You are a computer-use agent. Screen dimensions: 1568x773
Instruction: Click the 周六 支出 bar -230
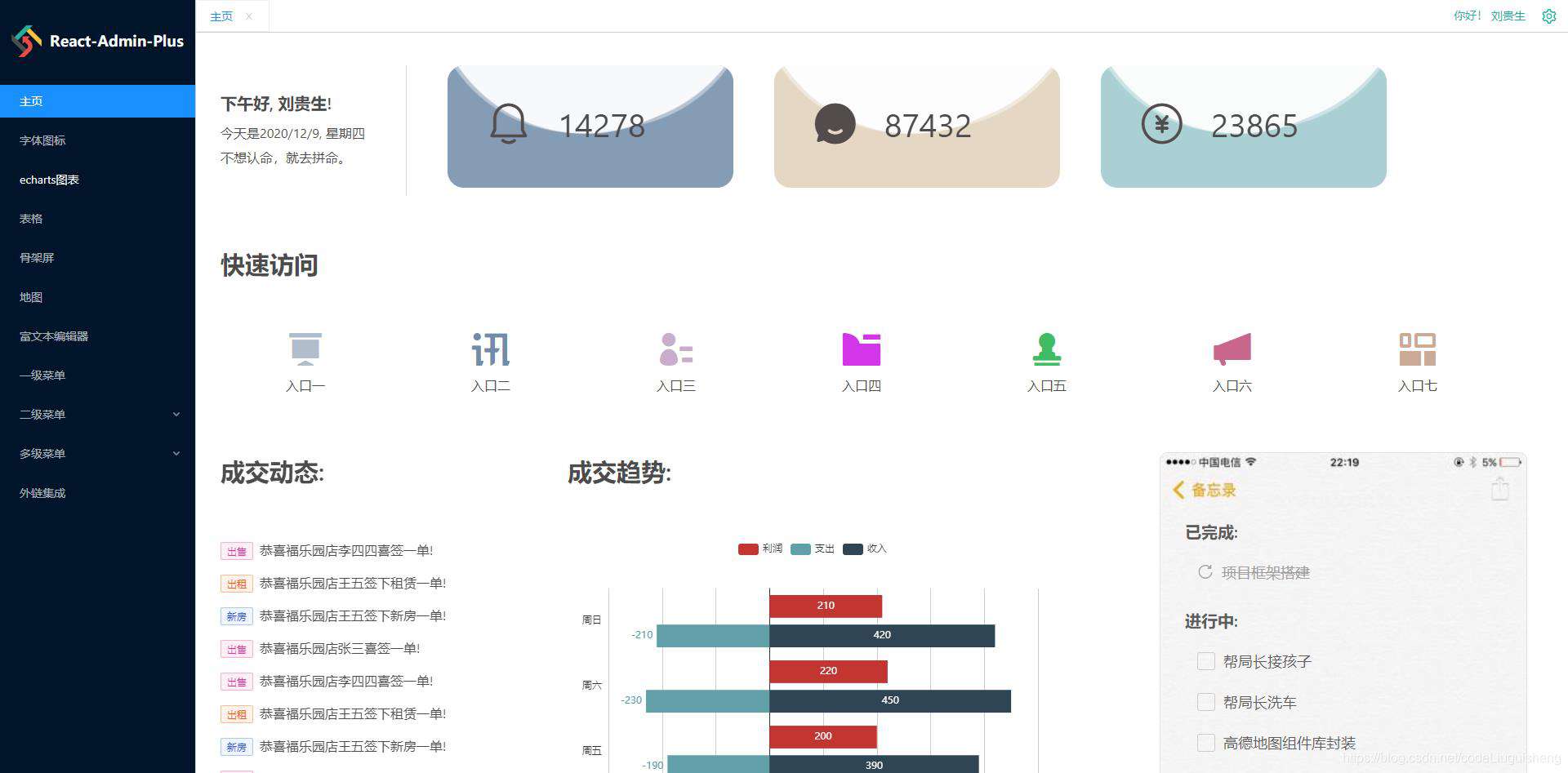pos(707,700)
